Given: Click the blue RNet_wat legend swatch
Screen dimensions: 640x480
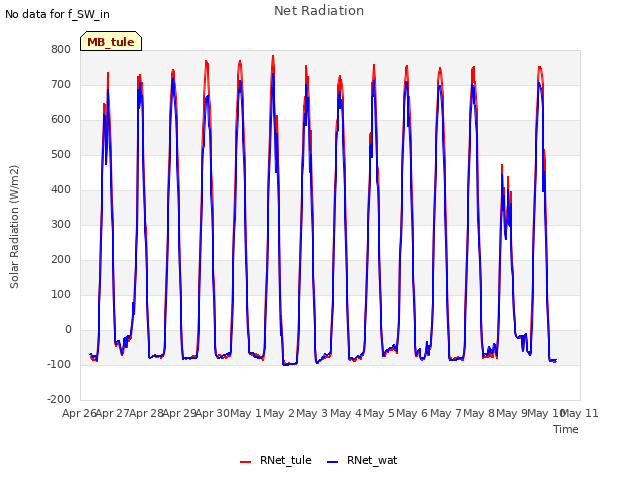Looking at the screenshot, I should [x=333, y=462].
